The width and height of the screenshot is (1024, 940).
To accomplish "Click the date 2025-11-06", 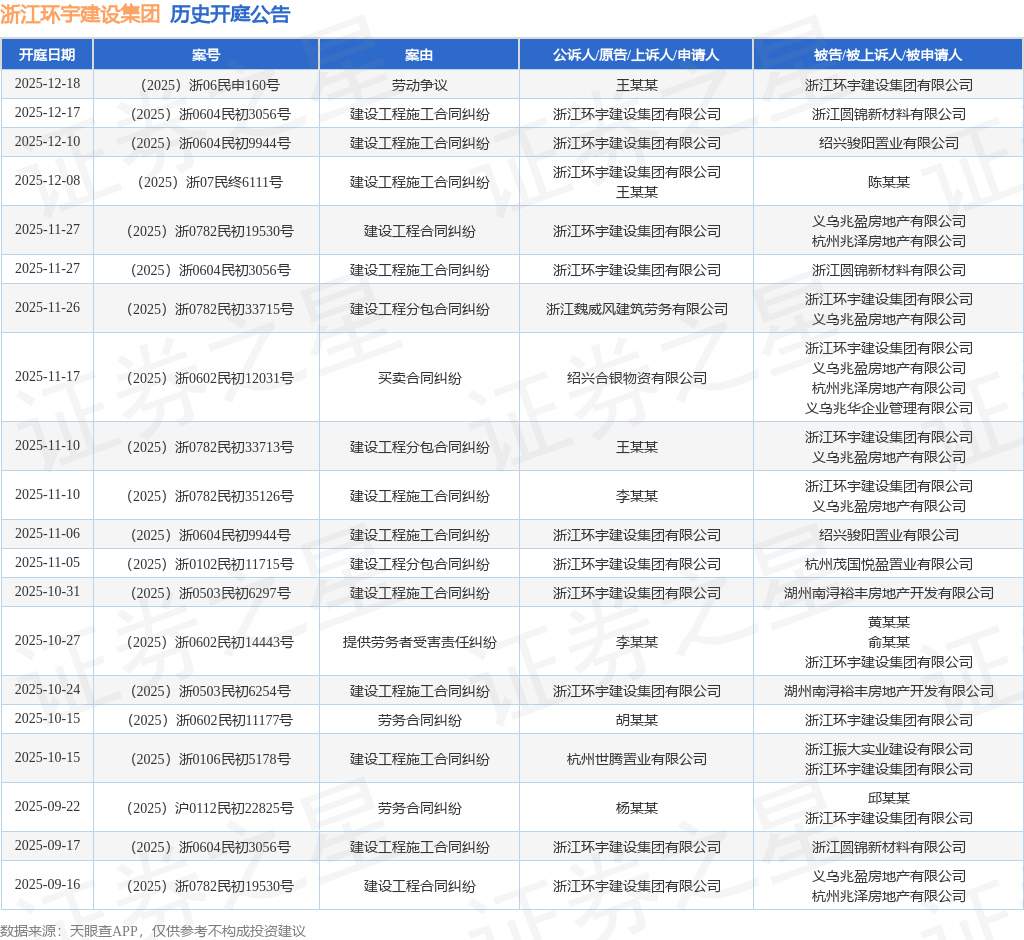I will coord(47,533).
